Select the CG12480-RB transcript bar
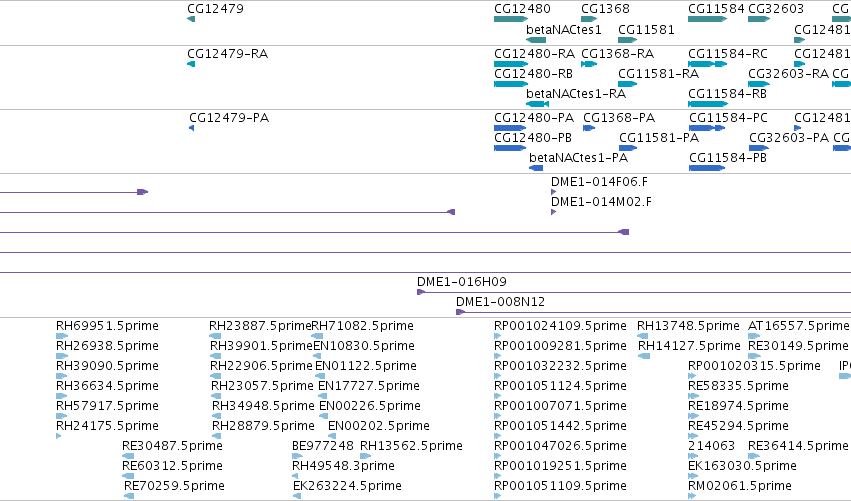This screenshot has width=851, height=501. [511, 84]
